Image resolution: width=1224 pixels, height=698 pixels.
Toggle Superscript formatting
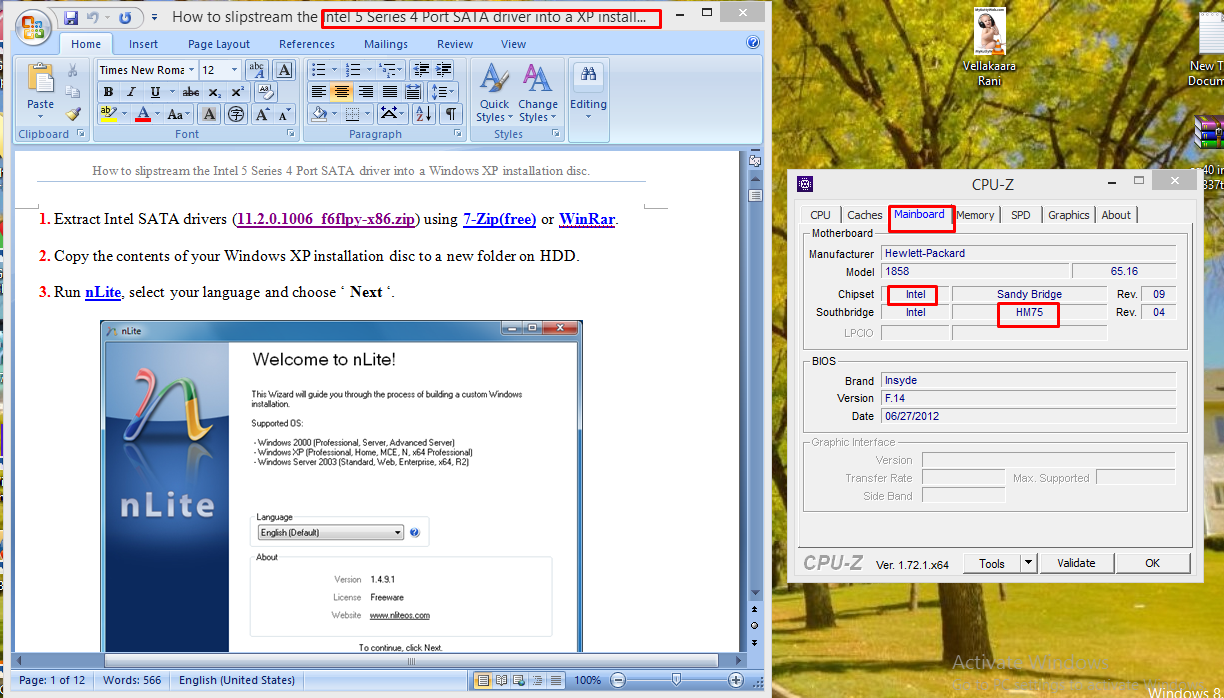point(237,91)
